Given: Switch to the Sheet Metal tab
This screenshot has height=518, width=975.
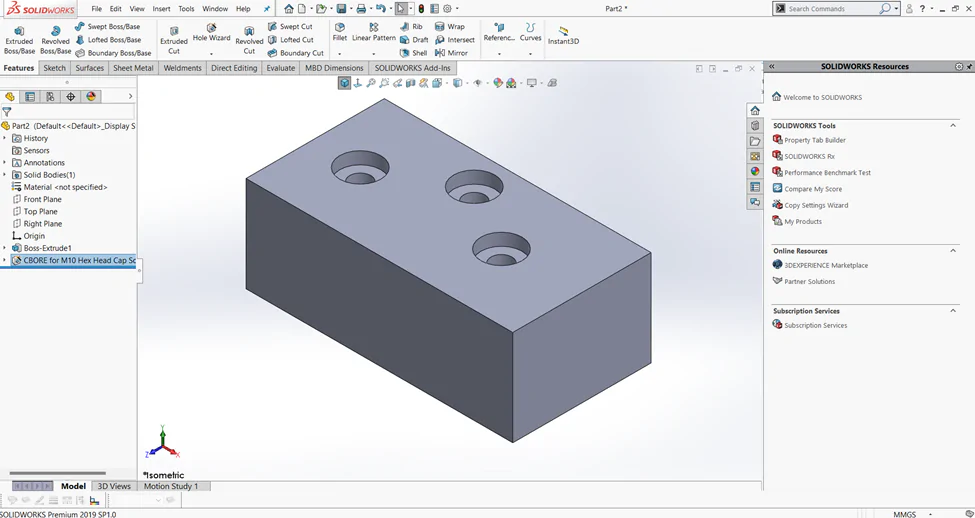Looking at the screenshot, I should (x=133, y=68).
